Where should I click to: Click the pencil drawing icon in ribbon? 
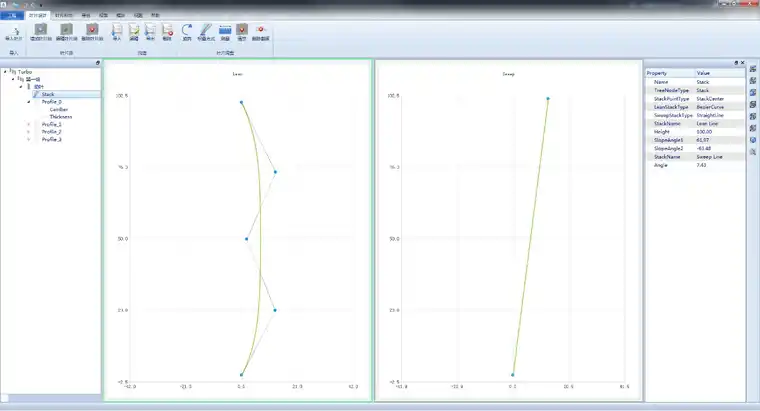(x=206, y=32)
